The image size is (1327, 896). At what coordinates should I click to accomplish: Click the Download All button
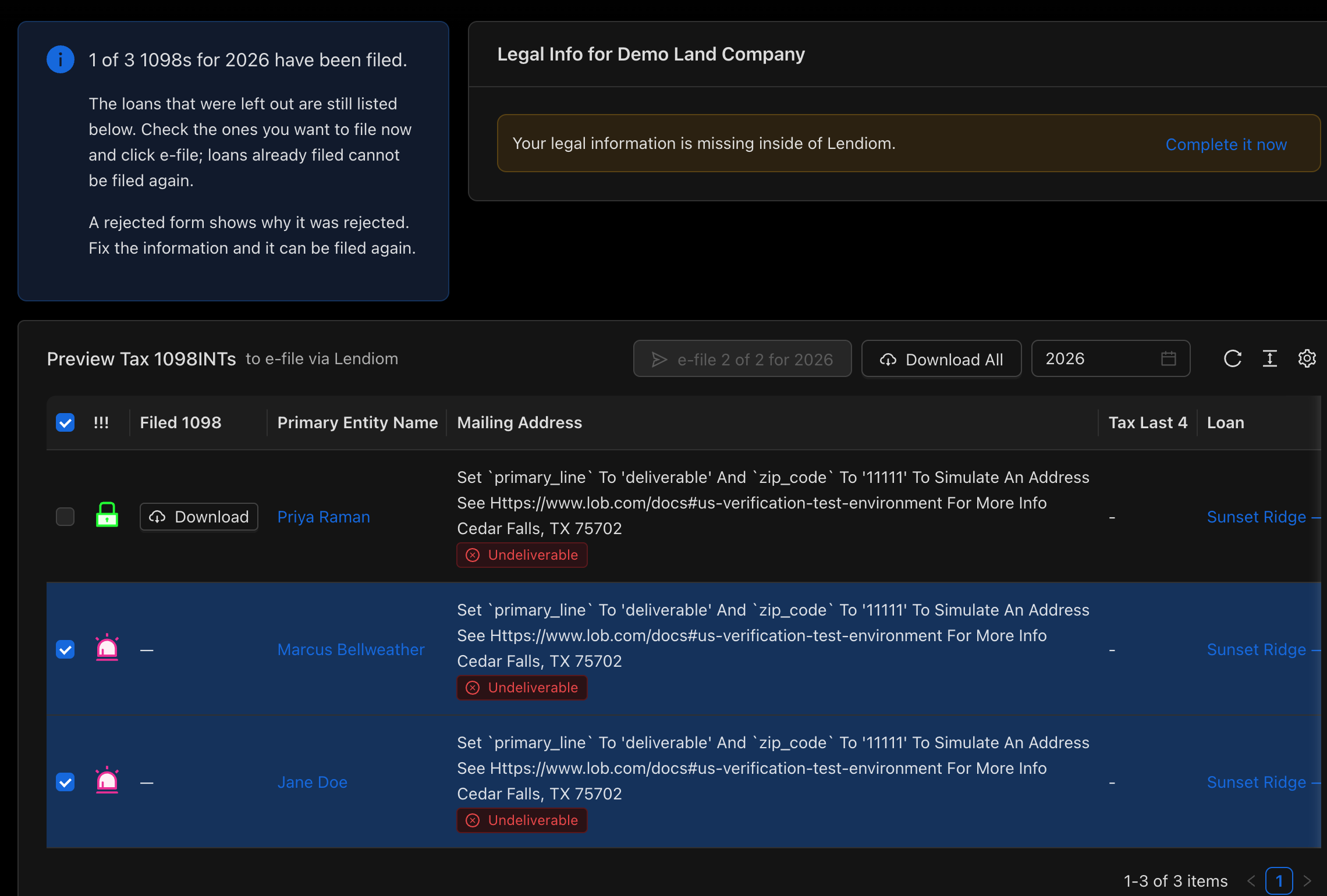(x=941, y=359)
